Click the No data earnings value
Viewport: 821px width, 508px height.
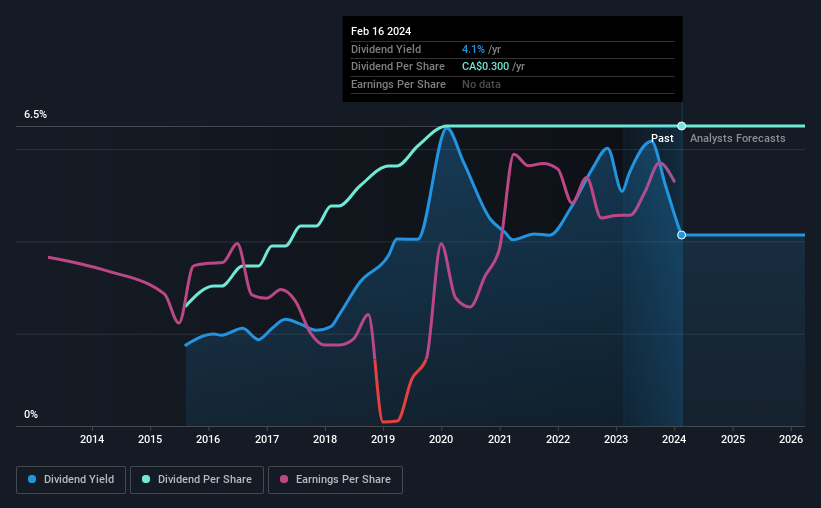(481, 84)
